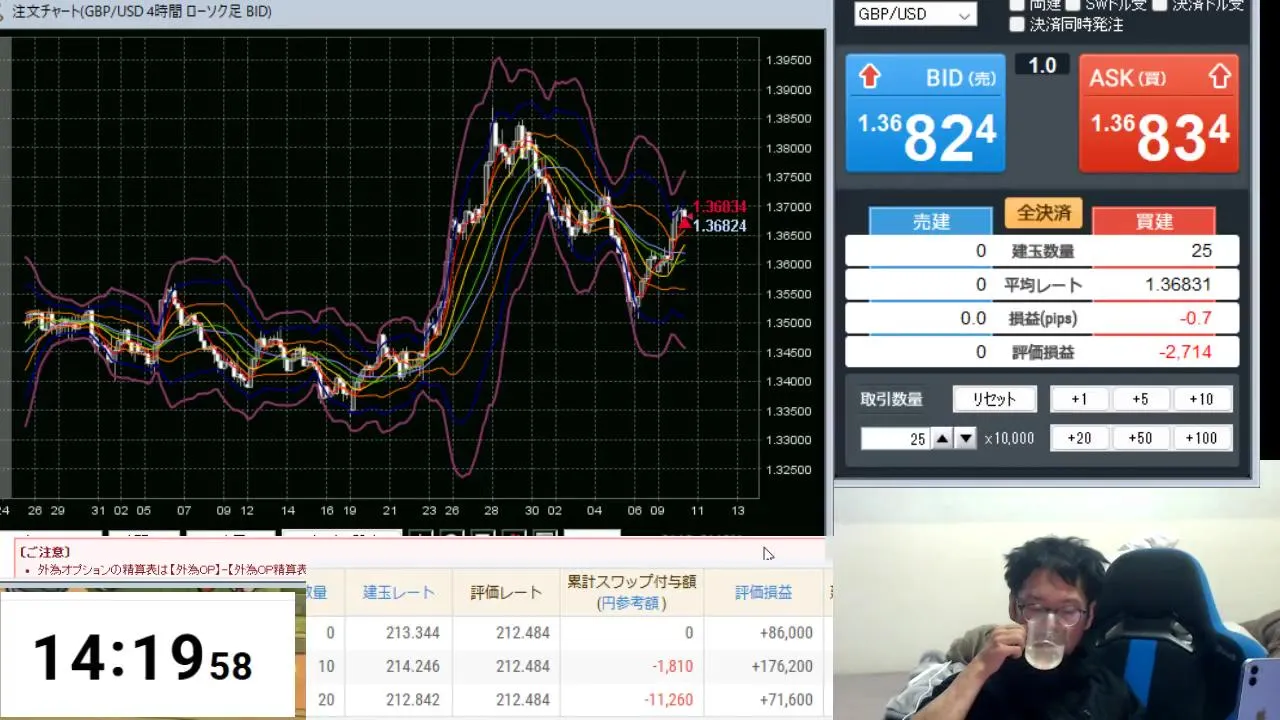Select the 売建 sell positions tab
The width and height of the screenshot is (1280, 720).
pos(931,222)
